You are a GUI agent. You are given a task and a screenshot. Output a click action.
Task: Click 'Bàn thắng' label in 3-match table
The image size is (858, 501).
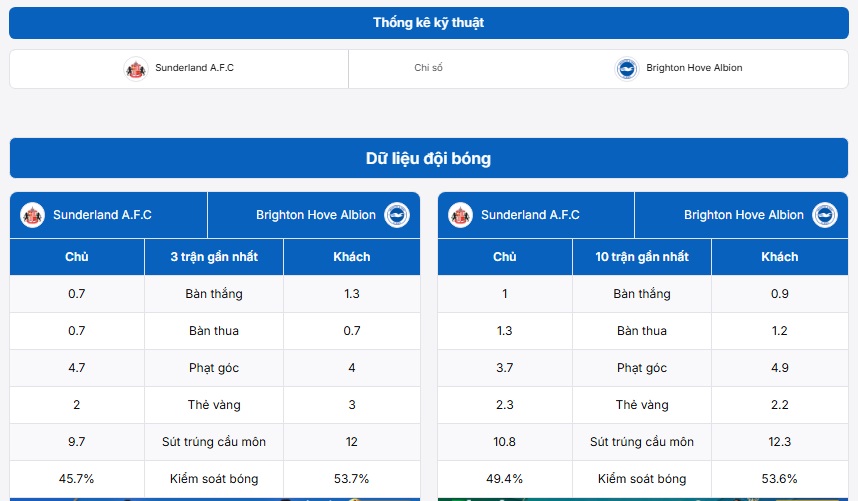pyautogui.click(x=214, y=294)
